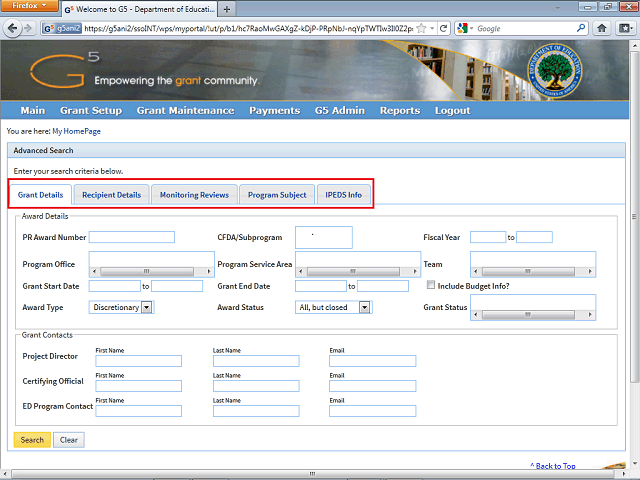Click ED Program Contact Last Name field
Screen dimensions: 640x480
point(256,411)
